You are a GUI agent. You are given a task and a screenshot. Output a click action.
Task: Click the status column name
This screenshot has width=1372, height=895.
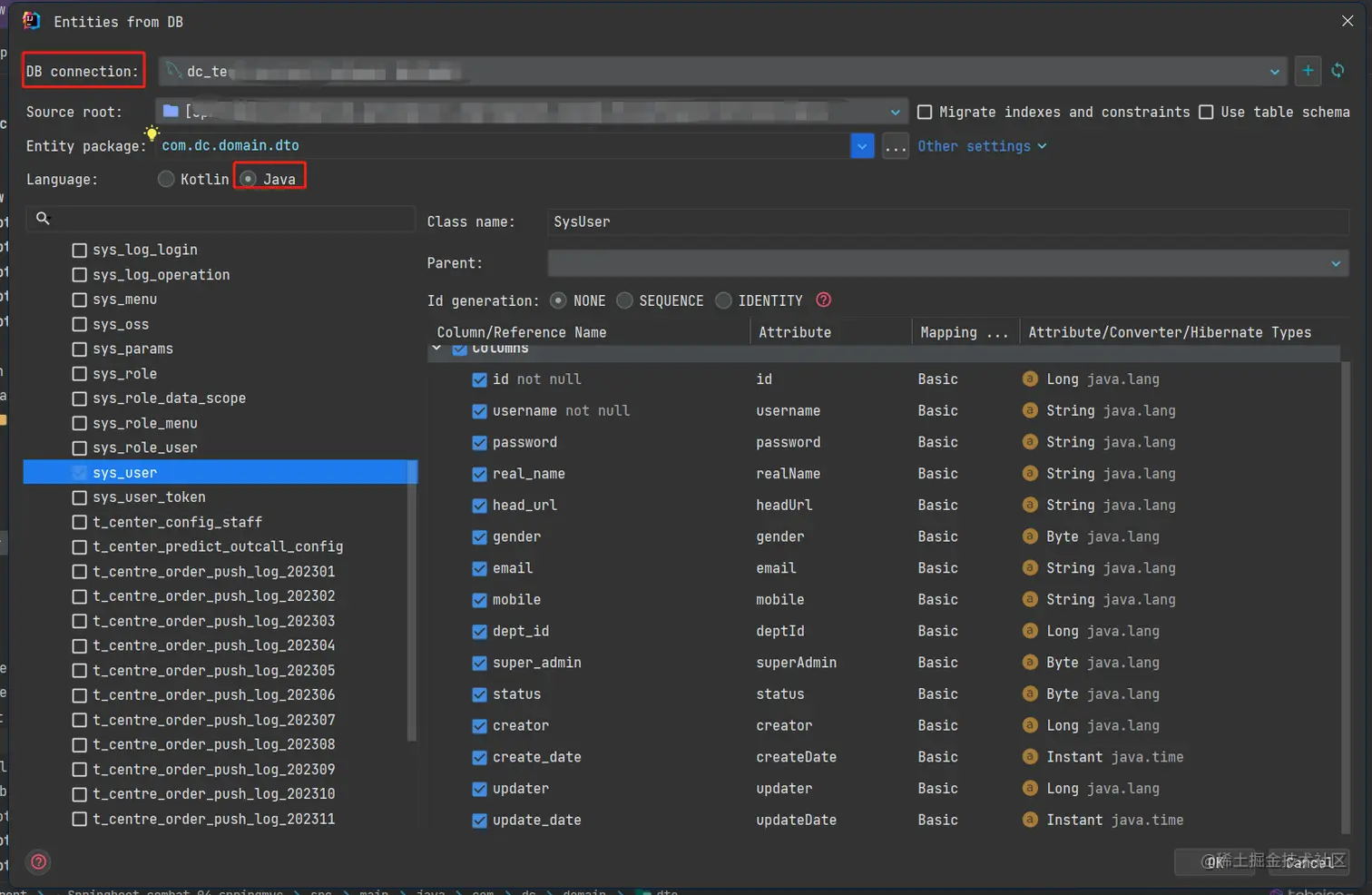(x=516, y=693)
